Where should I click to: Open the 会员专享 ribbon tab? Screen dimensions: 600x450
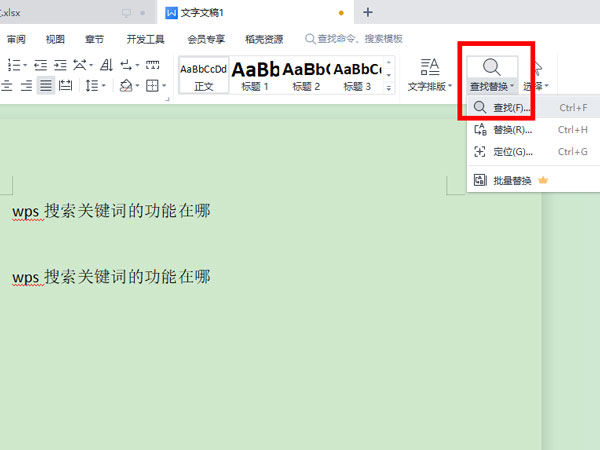click(x=206, y=39)
